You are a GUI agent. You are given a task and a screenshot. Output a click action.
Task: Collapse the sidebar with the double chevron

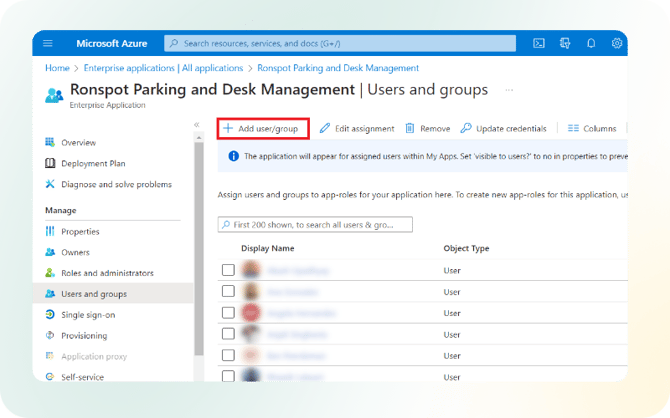197,124
